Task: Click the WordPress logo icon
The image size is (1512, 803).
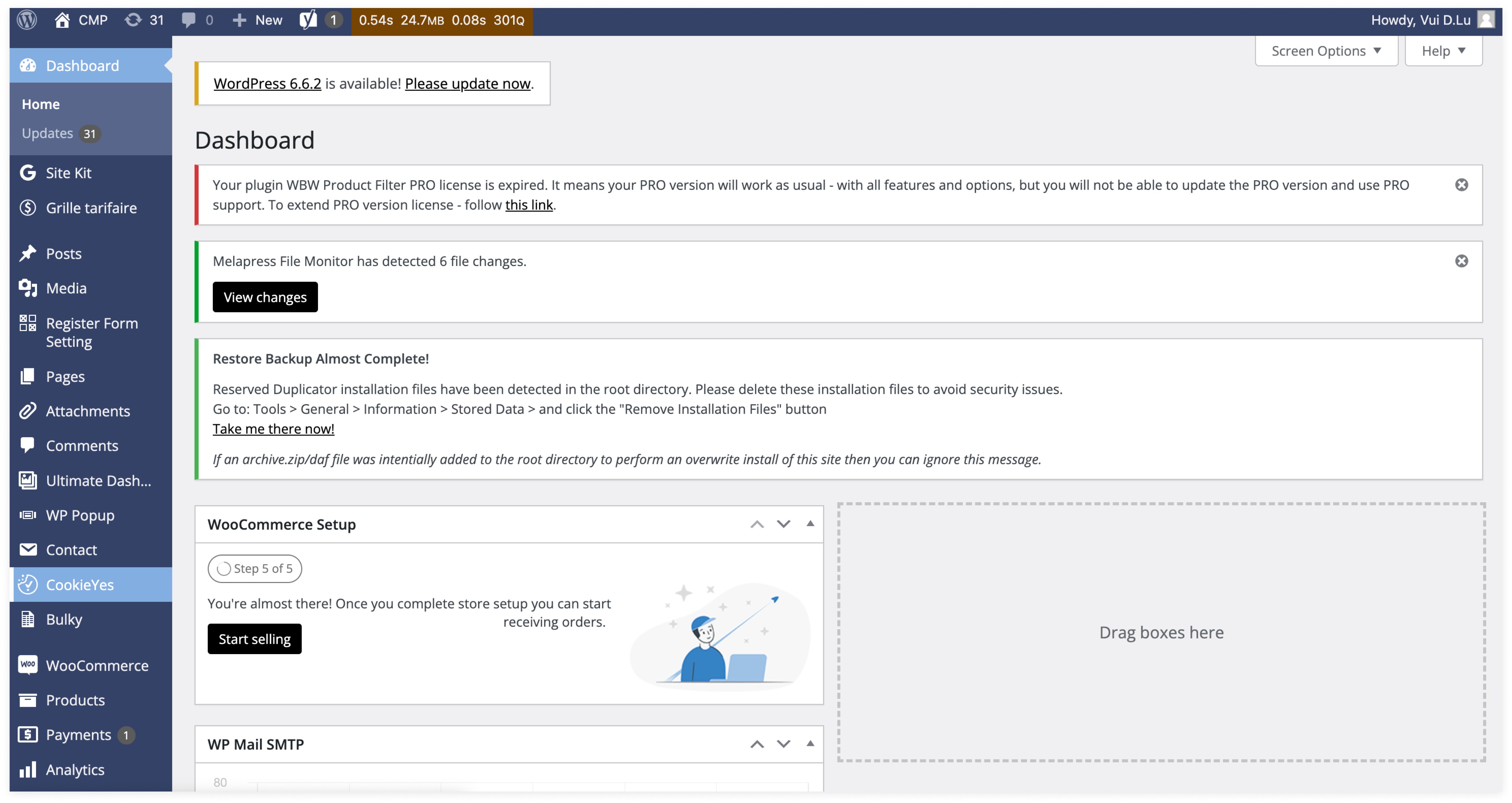Action: click(x=27, y=20)
